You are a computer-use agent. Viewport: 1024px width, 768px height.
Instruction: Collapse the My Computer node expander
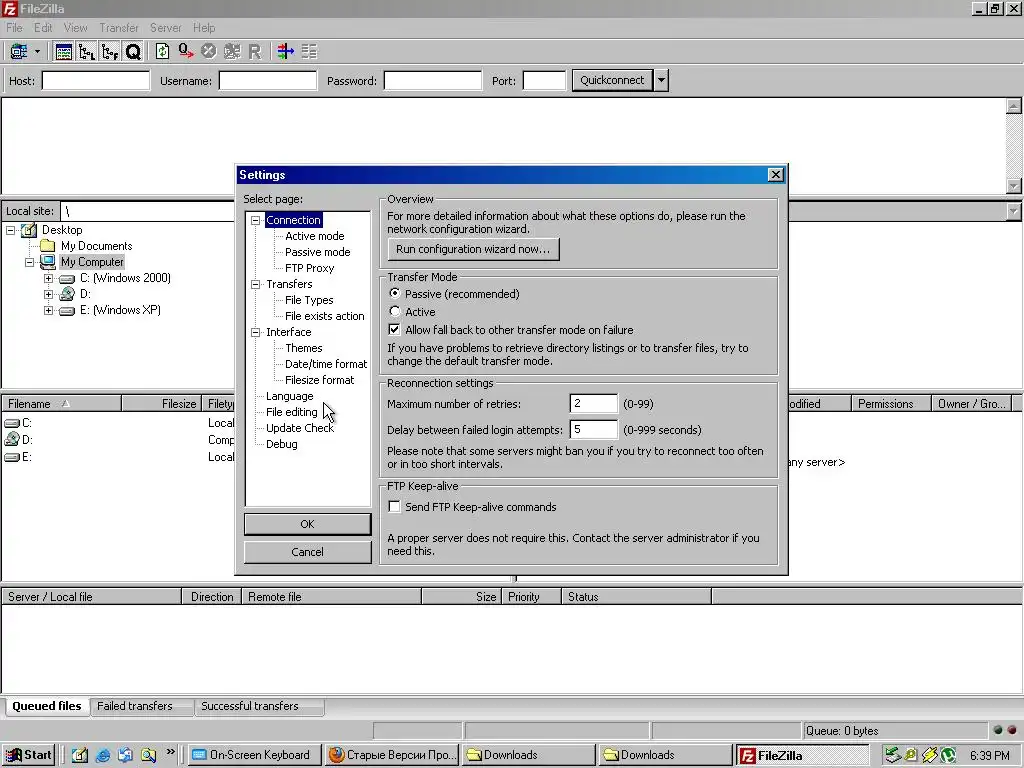tap(30, 262)
